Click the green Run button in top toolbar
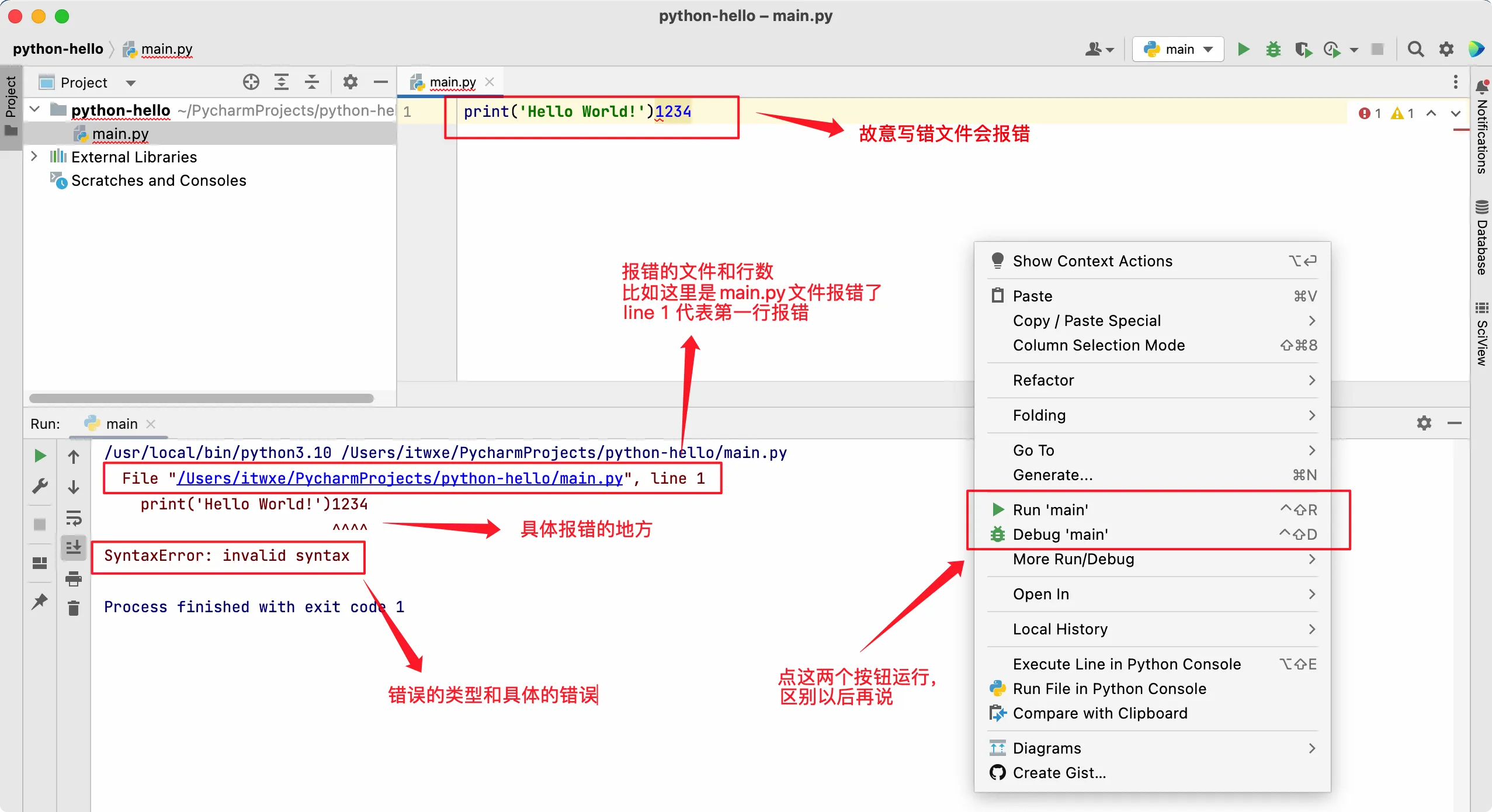Image resolution: width=1492 pixels, height=812 pixels. coord(1244,49)
